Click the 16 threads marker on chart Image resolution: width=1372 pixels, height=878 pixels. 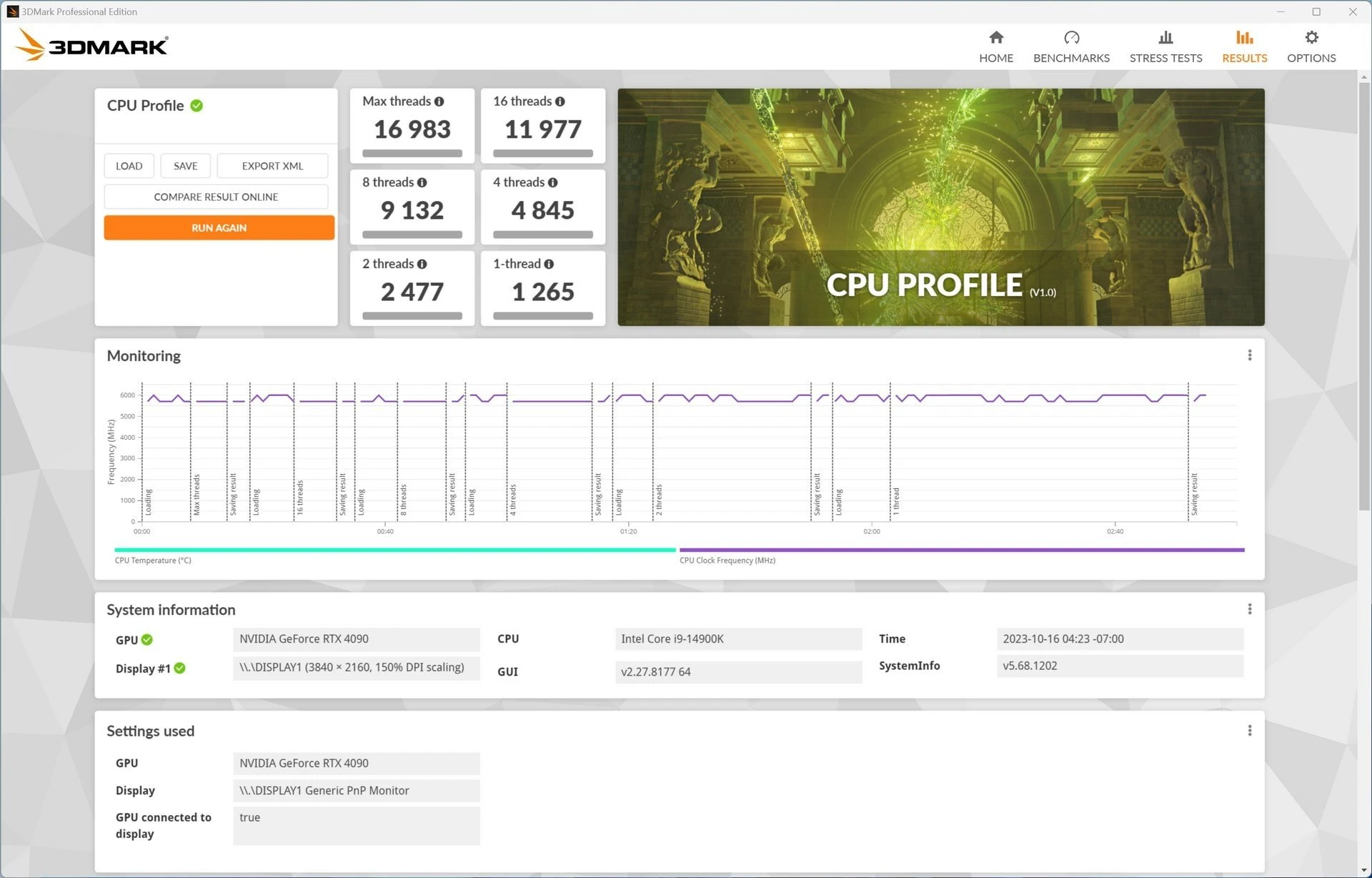pyautogui.click(x=300, y=498)
